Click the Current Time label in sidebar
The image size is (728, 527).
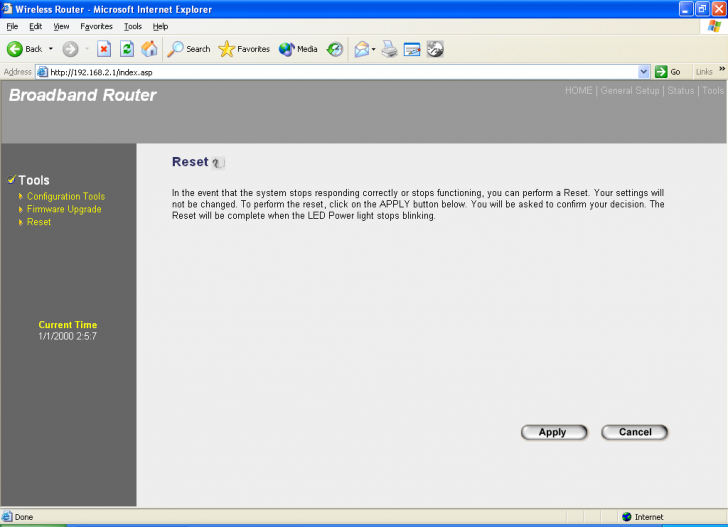pyautogui.click(x=68, y=325)
